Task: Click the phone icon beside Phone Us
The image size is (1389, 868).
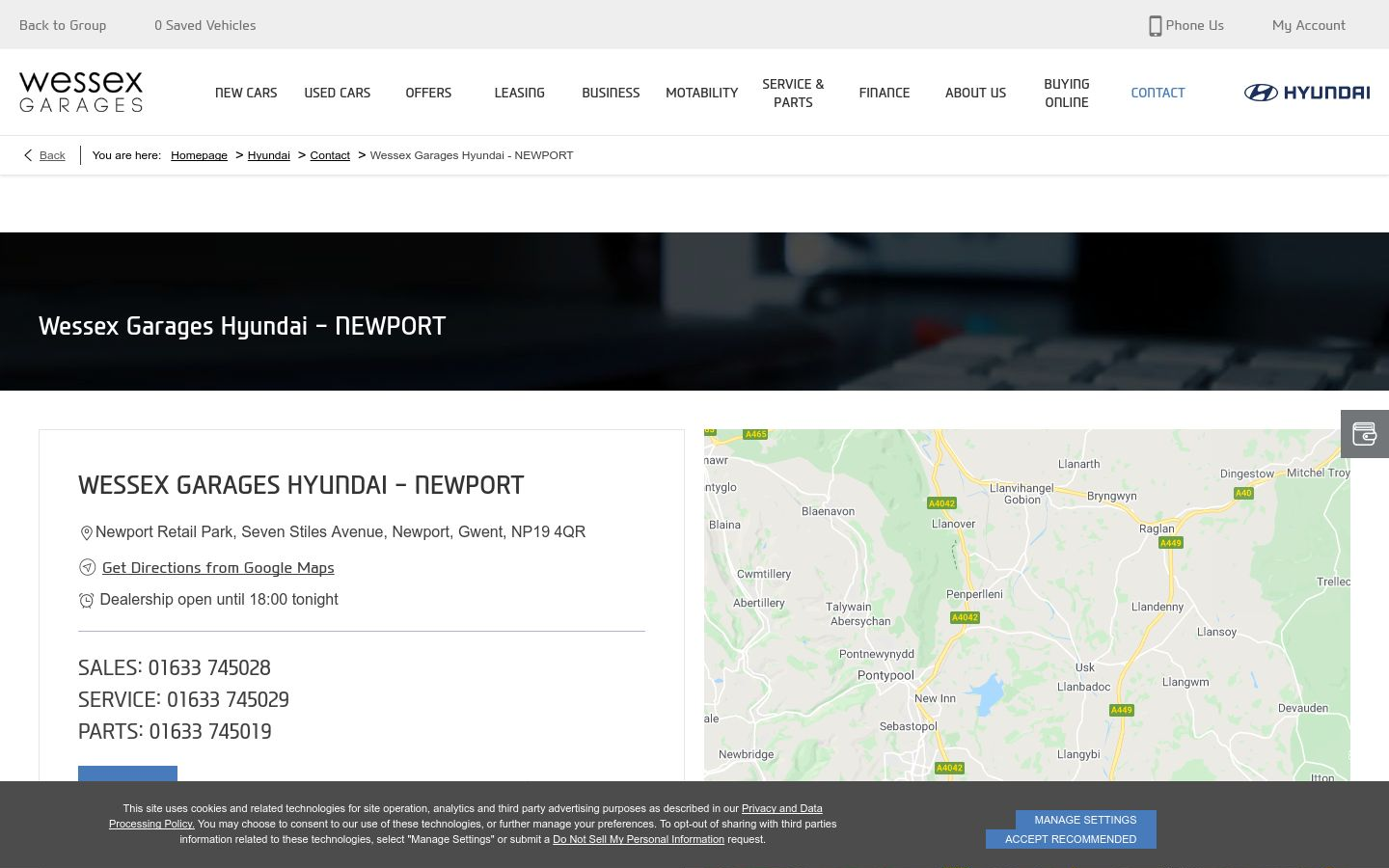Action: point(1155,26)
